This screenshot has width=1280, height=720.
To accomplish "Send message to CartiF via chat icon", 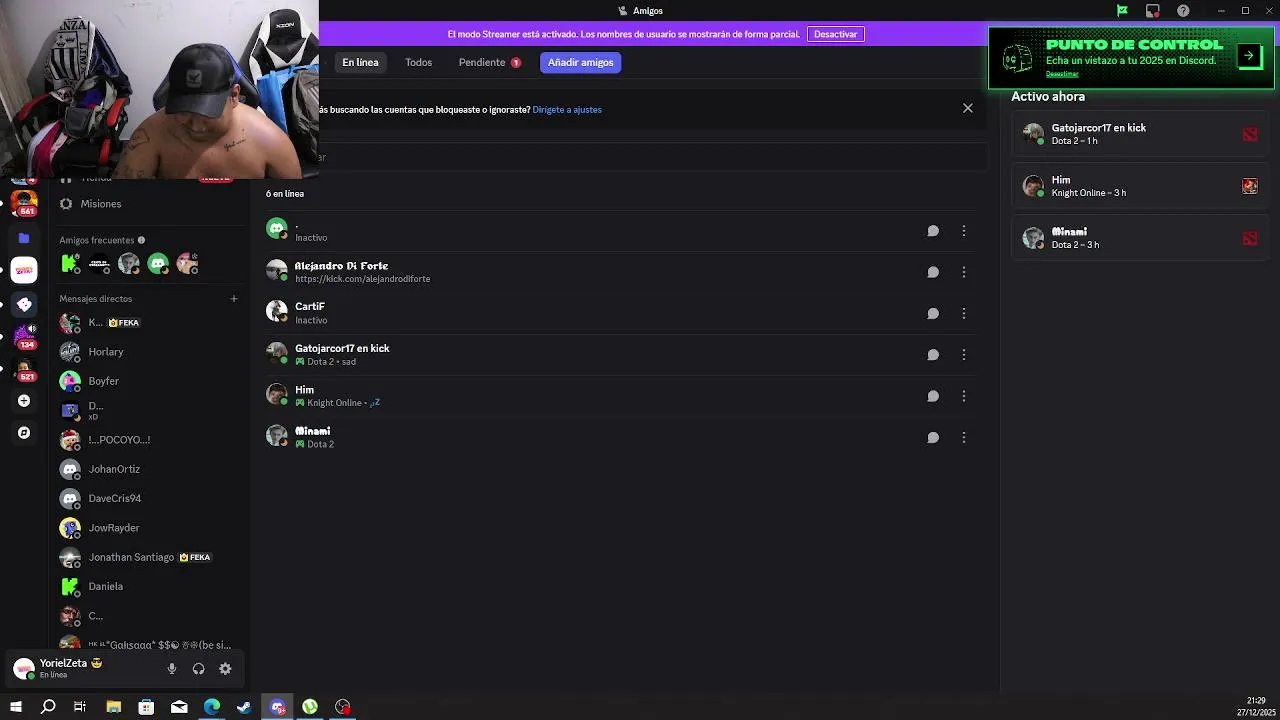I will coord(932,313).
